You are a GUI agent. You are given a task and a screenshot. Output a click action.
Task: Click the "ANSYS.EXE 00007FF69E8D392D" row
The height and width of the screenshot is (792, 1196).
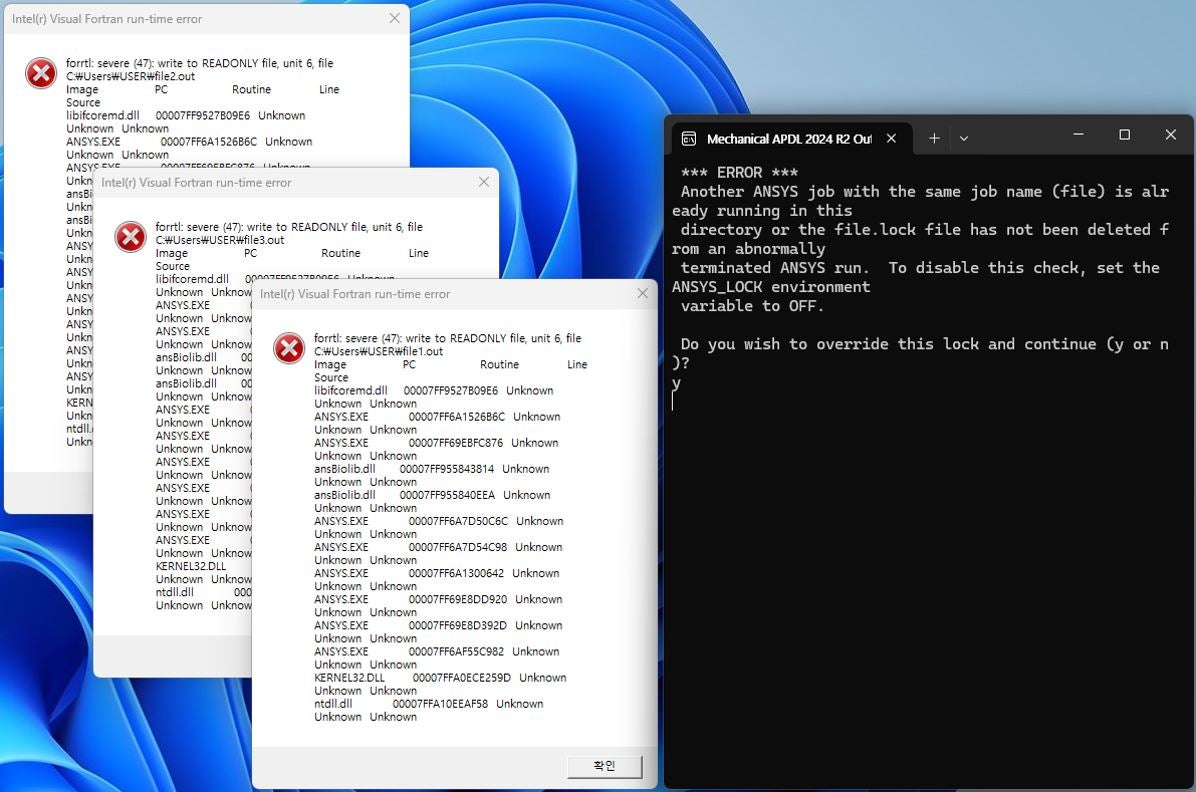438,625
